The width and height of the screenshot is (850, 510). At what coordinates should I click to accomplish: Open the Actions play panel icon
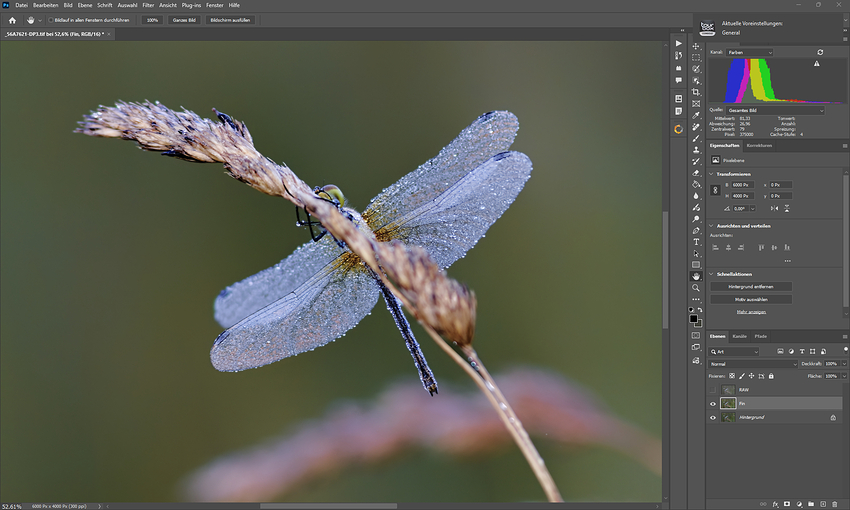(678, 43)
